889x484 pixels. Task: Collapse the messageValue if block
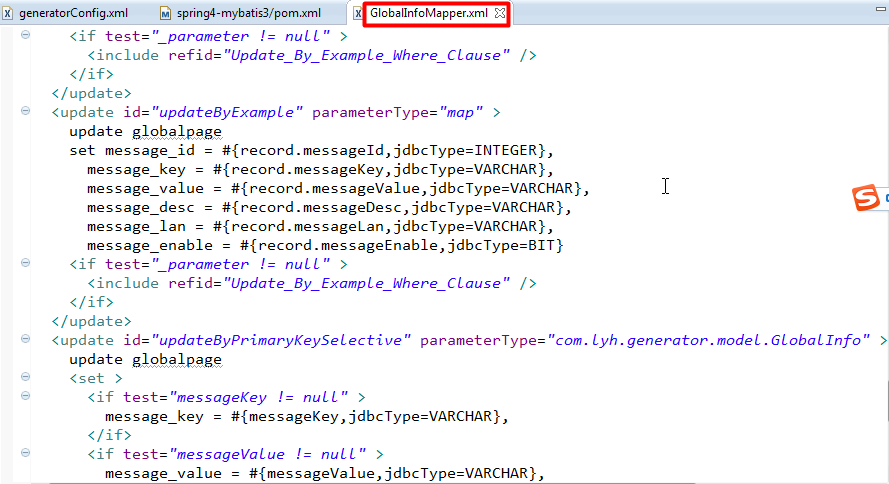[26, 452]
